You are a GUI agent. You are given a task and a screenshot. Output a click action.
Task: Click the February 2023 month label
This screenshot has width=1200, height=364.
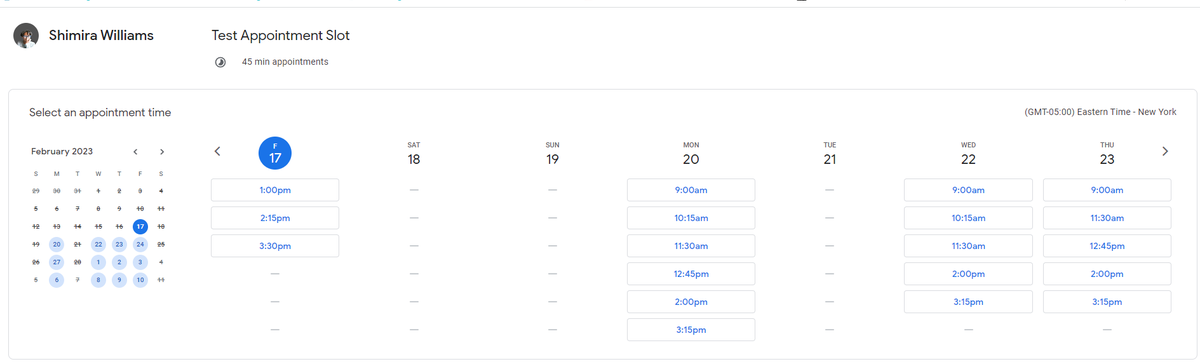coord(62,152)
